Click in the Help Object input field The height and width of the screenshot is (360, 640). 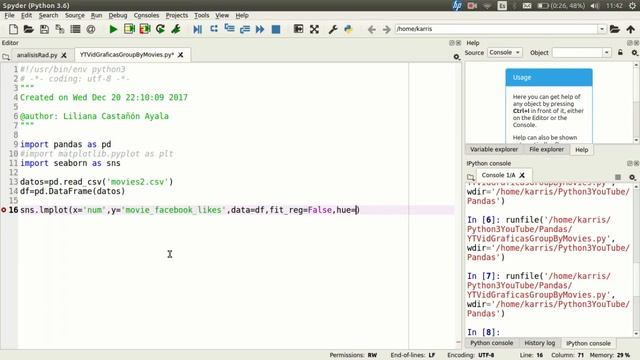577,52
